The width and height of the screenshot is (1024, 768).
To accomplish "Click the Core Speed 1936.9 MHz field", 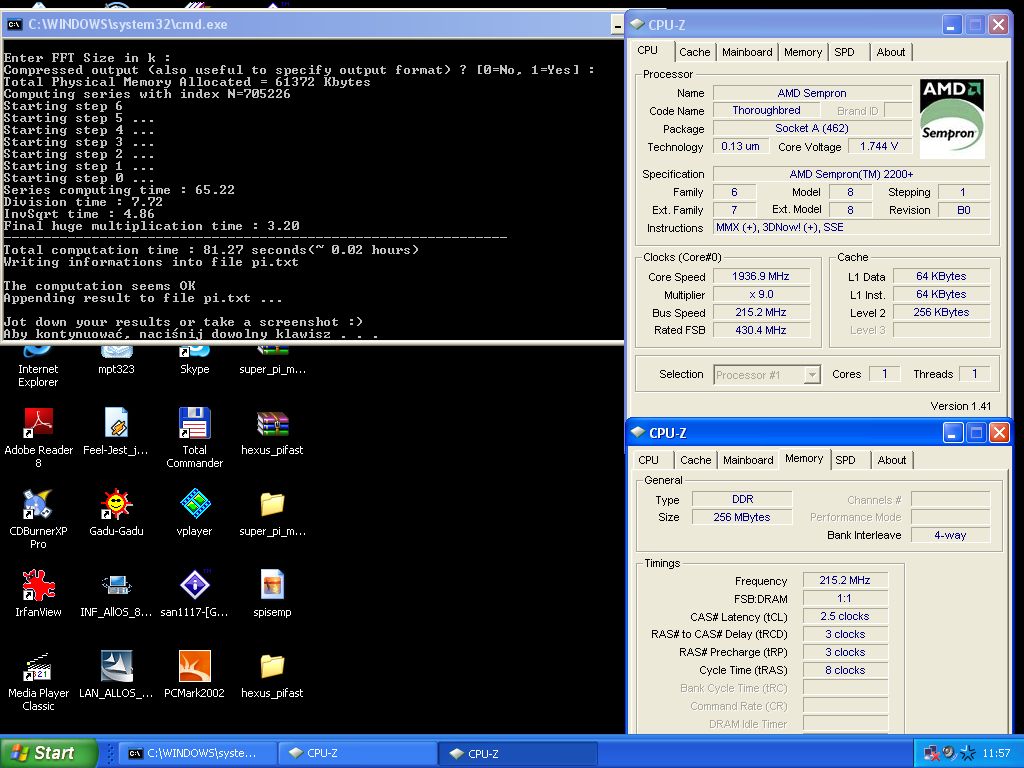I will [761, 276].
